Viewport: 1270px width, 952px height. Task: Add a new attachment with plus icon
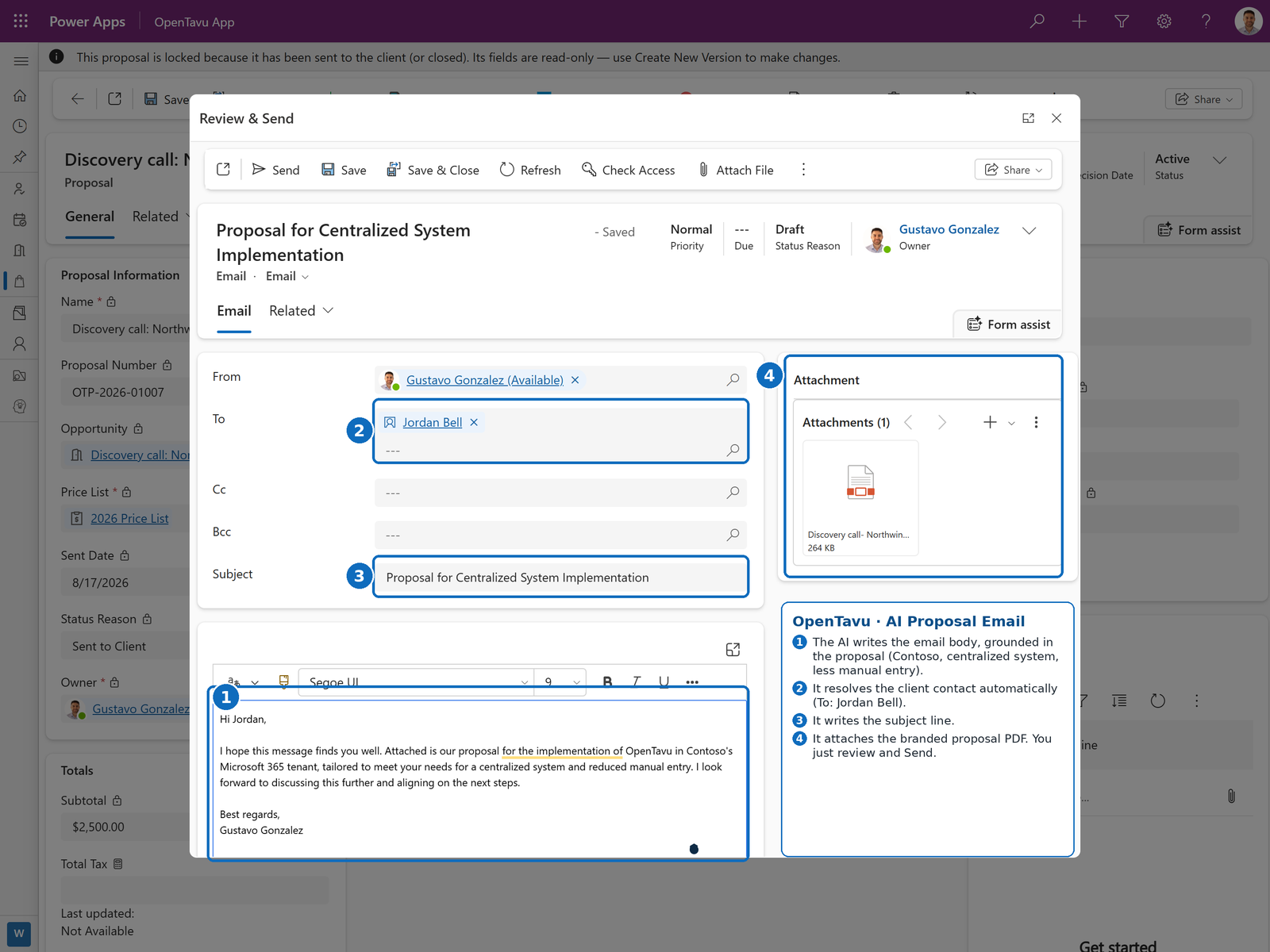[x=990, y=422]
